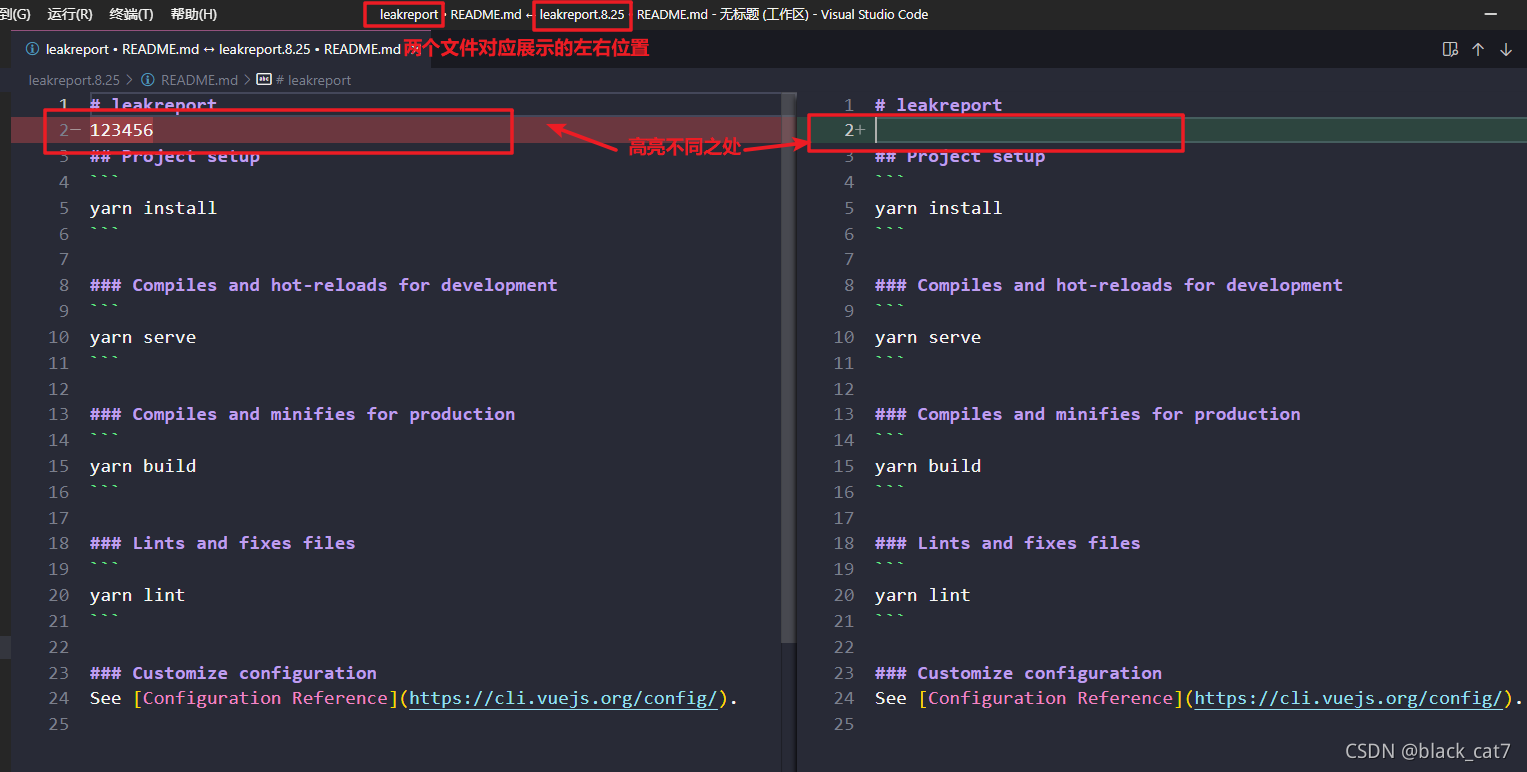Click Customize configuration heading, left pane

click(x=233, y=673)
